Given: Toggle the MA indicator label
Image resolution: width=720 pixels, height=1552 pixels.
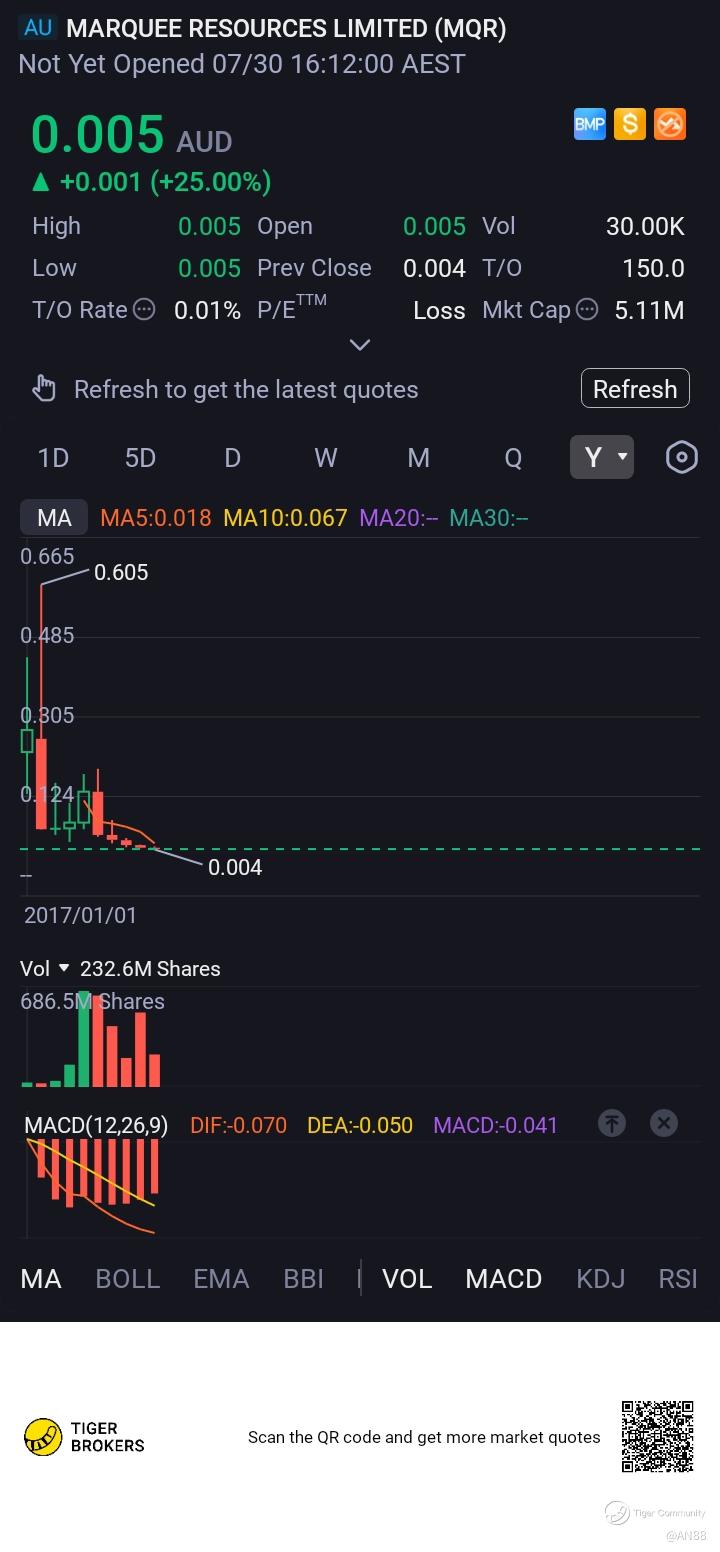Looking at the screenshot, I should (x=54, y=517).
